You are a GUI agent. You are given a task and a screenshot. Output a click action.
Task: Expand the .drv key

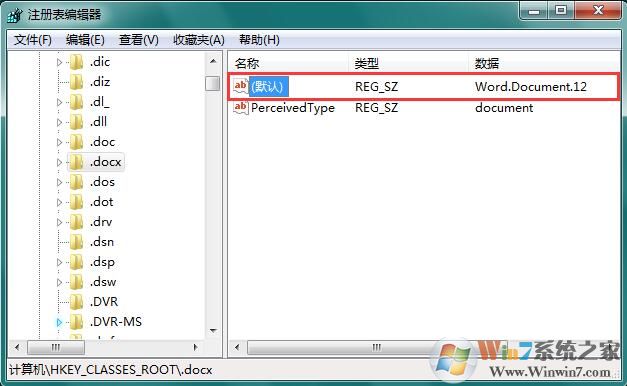pos(59,222)
